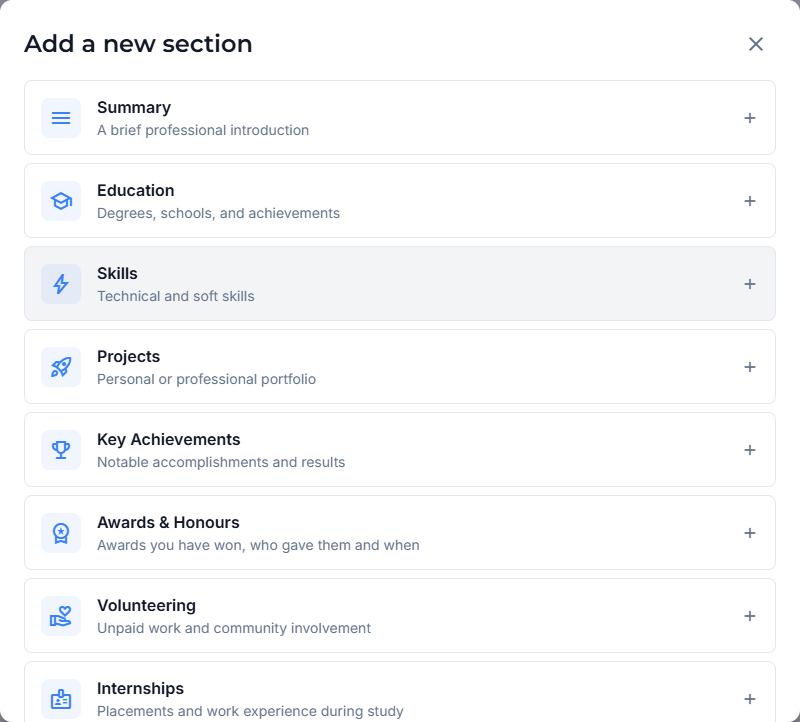Select the Education title text
The width and height of the screenshot is (800, 722).
point(136,190)
